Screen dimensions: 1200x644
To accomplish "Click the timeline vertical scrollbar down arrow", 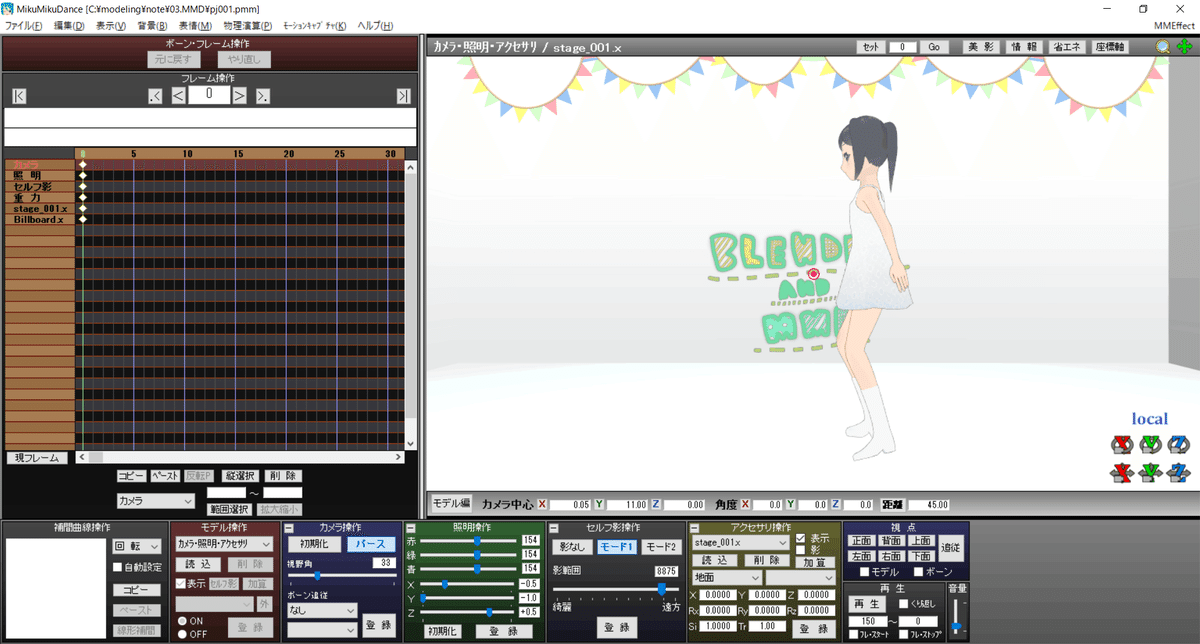I will point(411,443).
